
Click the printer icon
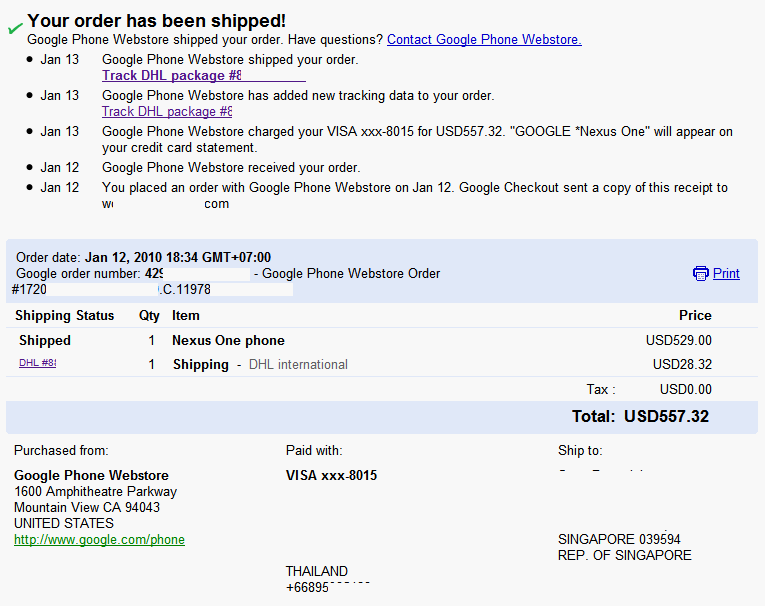701,274
